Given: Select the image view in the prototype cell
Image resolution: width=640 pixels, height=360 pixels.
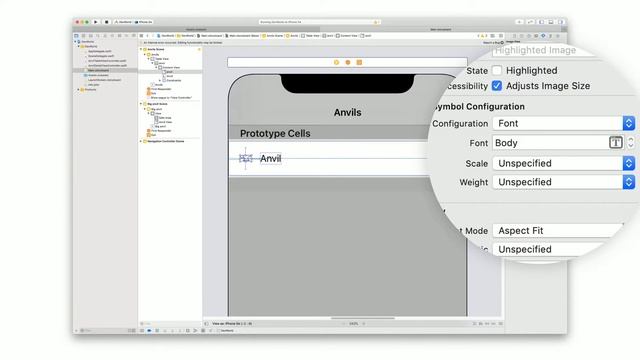Looking at the screenshot, I should pos(246,158).
